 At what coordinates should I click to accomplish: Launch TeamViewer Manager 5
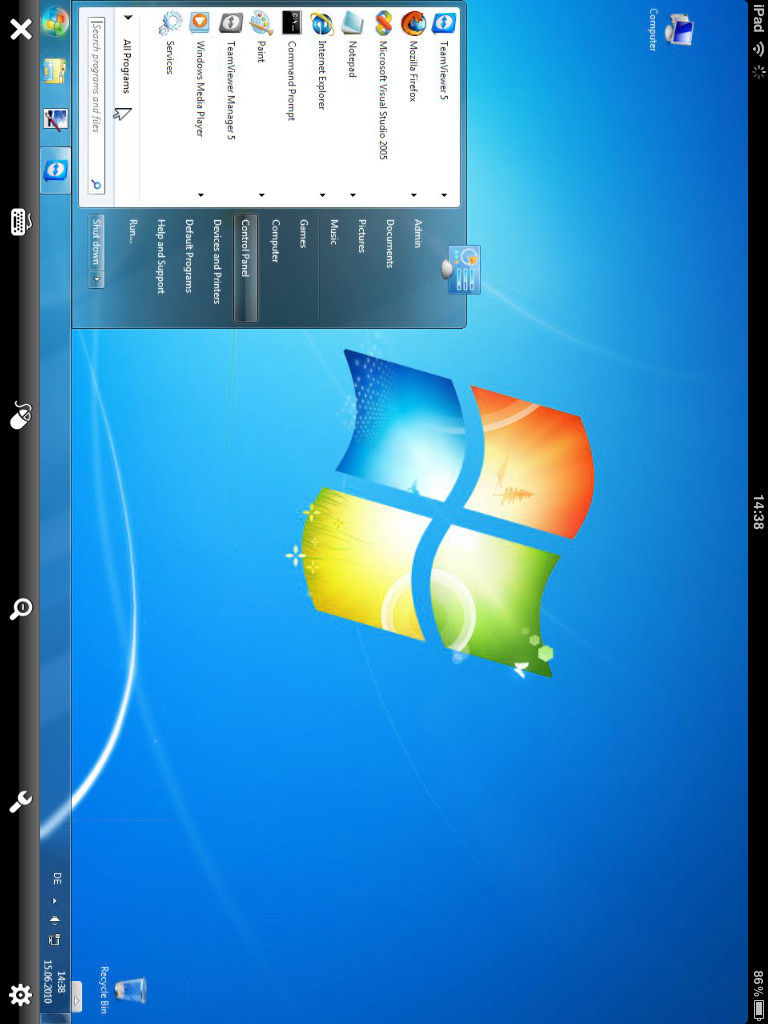(231, 75)
